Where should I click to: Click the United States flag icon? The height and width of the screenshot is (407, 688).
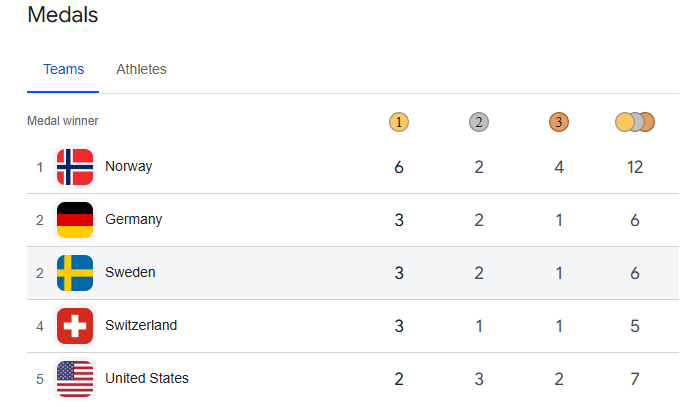click(75, 379)
